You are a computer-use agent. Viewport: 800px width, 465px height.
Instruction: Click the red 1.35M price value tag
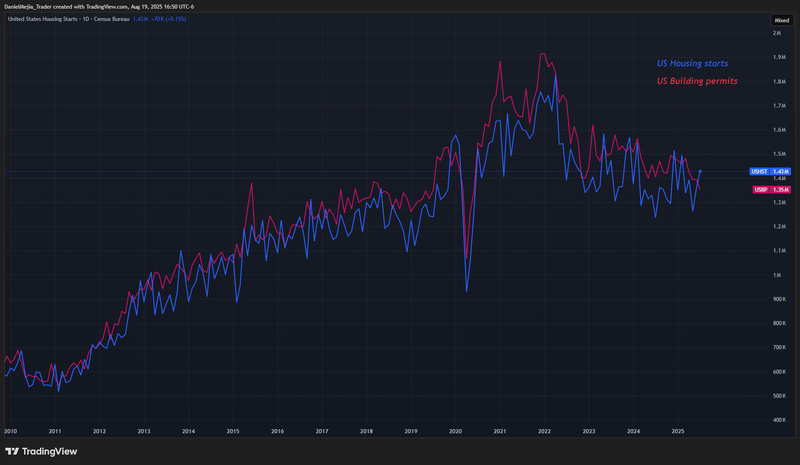click(x=781, y=188)
